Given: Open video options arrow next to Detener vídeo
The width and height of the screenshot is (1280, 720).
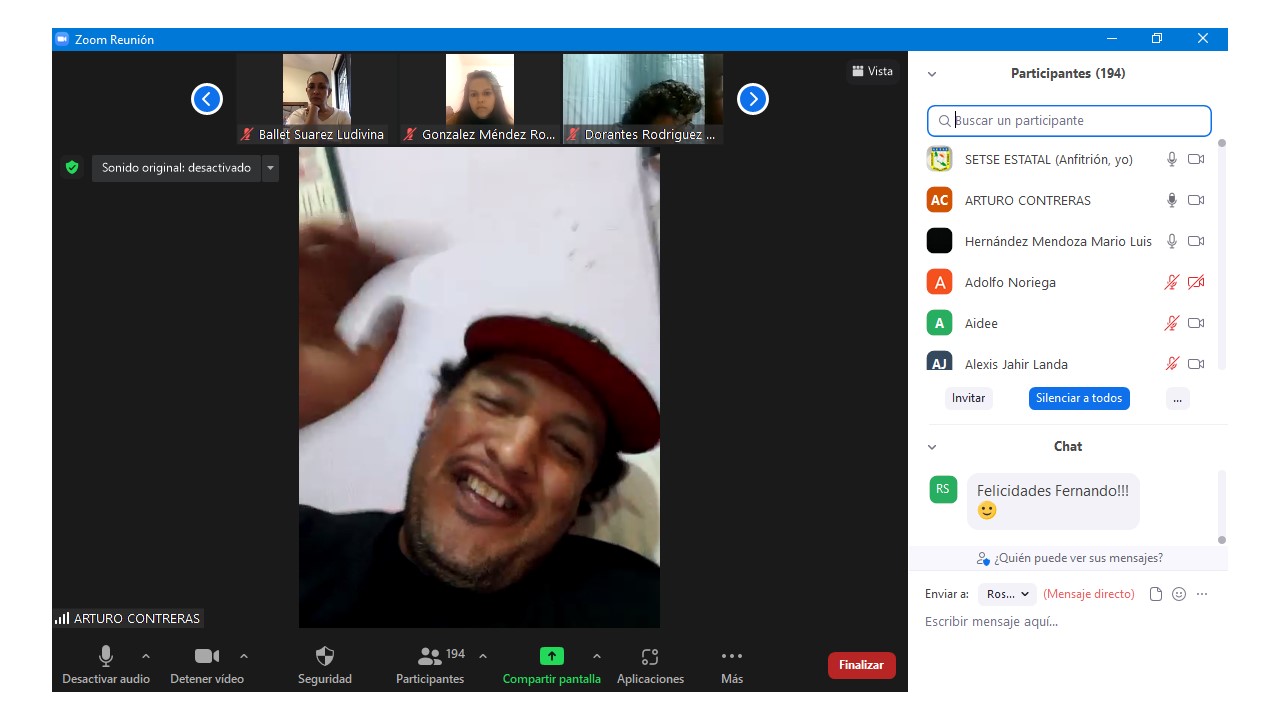Looking at the screenshot, I should click(x=244, y=656).
